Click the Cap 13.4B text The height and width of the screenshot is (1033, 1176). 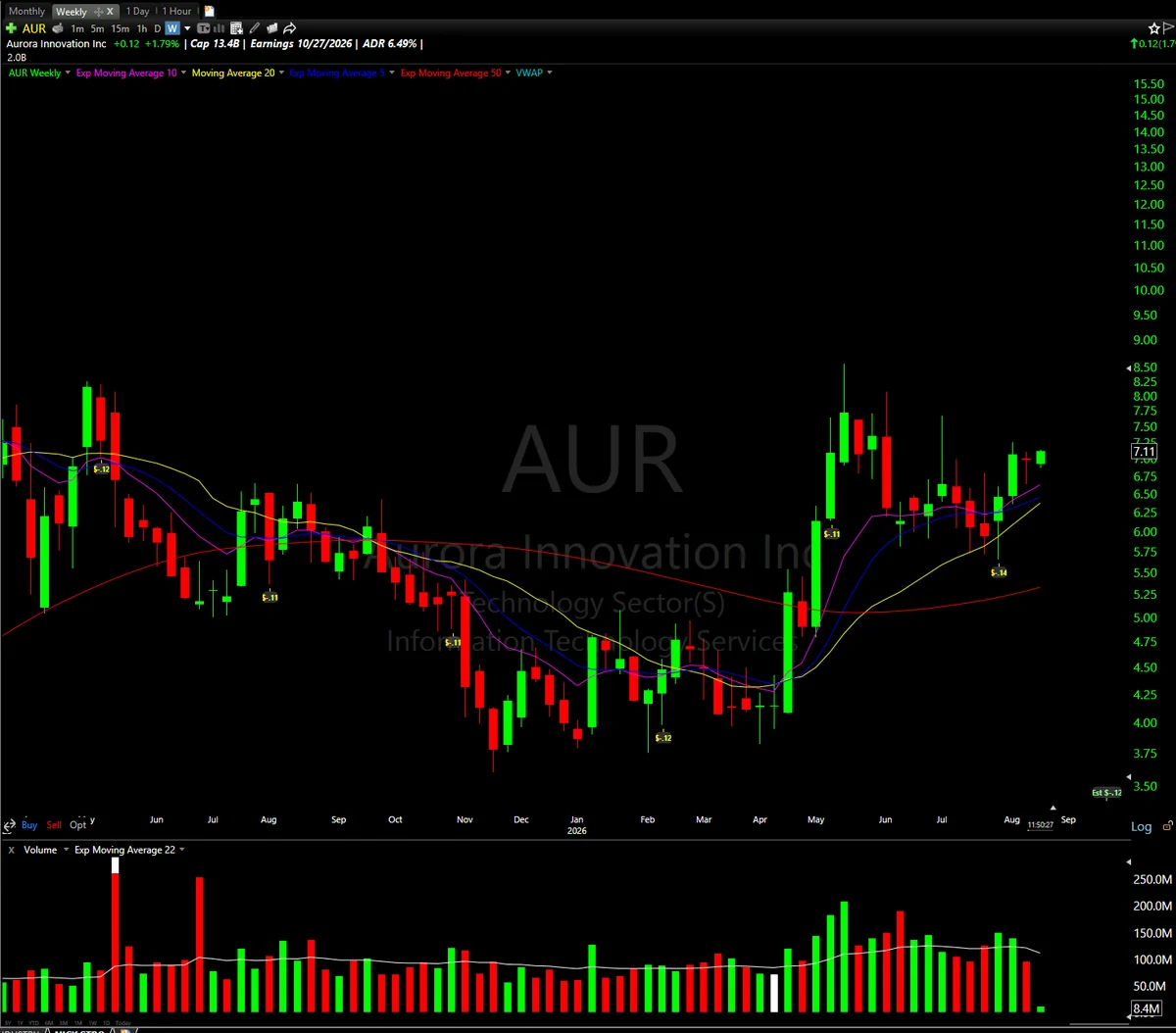tap(216, 43)
